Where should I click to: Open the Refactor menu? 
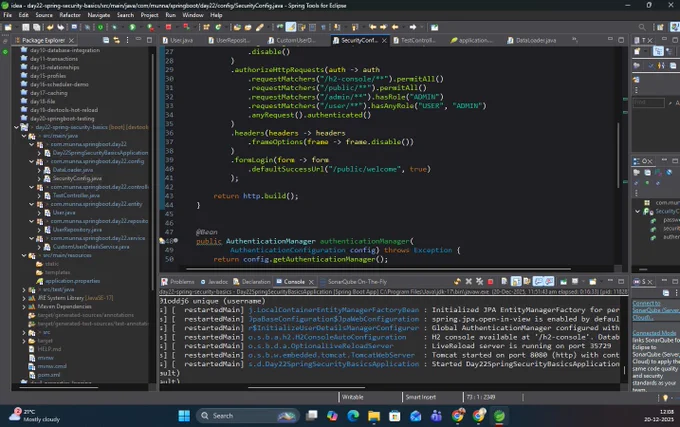70,15
